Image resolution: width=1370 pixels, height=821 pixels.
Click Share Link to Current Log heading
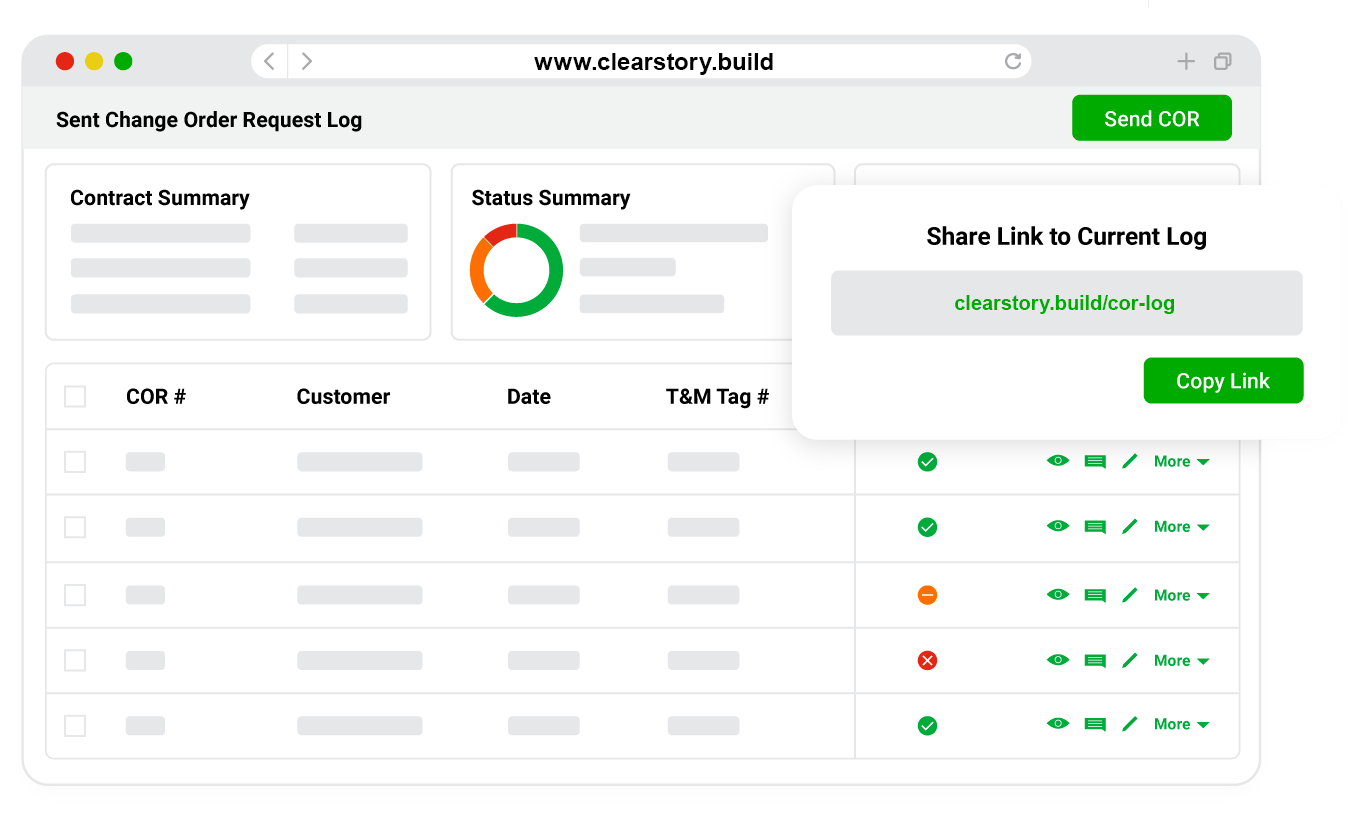click(x=1067, y=237)
